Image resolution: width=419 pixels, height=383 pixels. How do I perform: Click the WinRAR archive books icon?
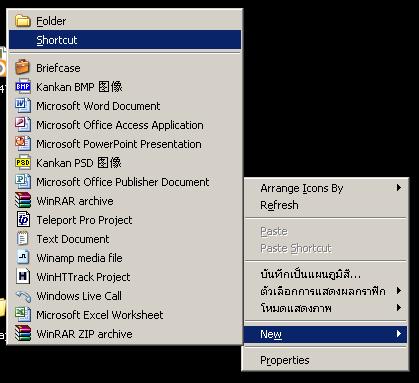tap(23, 201)
